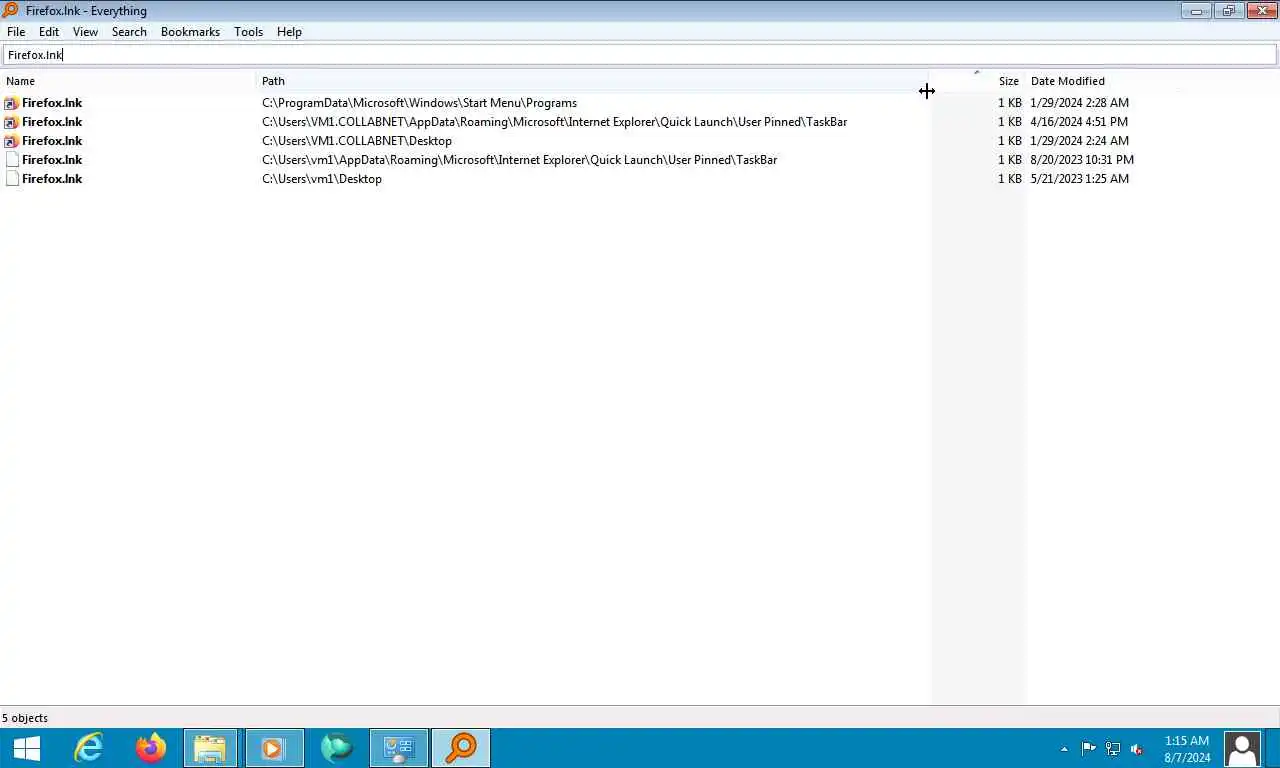Screen dimensions: 1280x768
Task: Open the media player taskbar icon
Action: [273, 748]
